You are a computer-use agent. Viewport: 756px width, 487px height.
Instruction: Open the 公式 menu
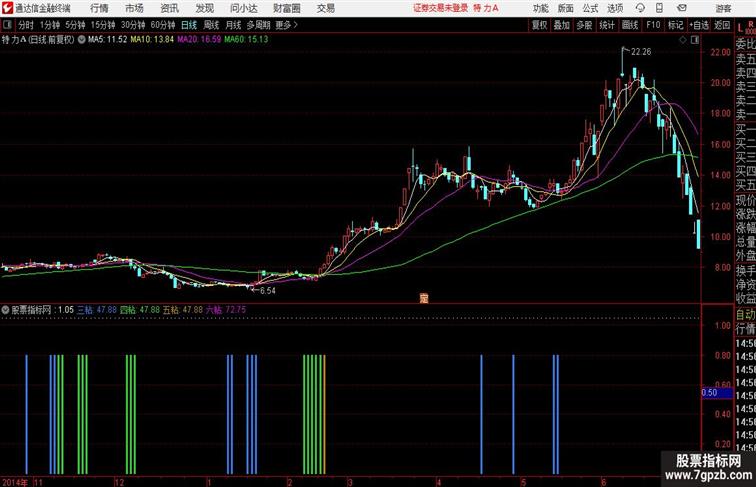click(590, 8)
